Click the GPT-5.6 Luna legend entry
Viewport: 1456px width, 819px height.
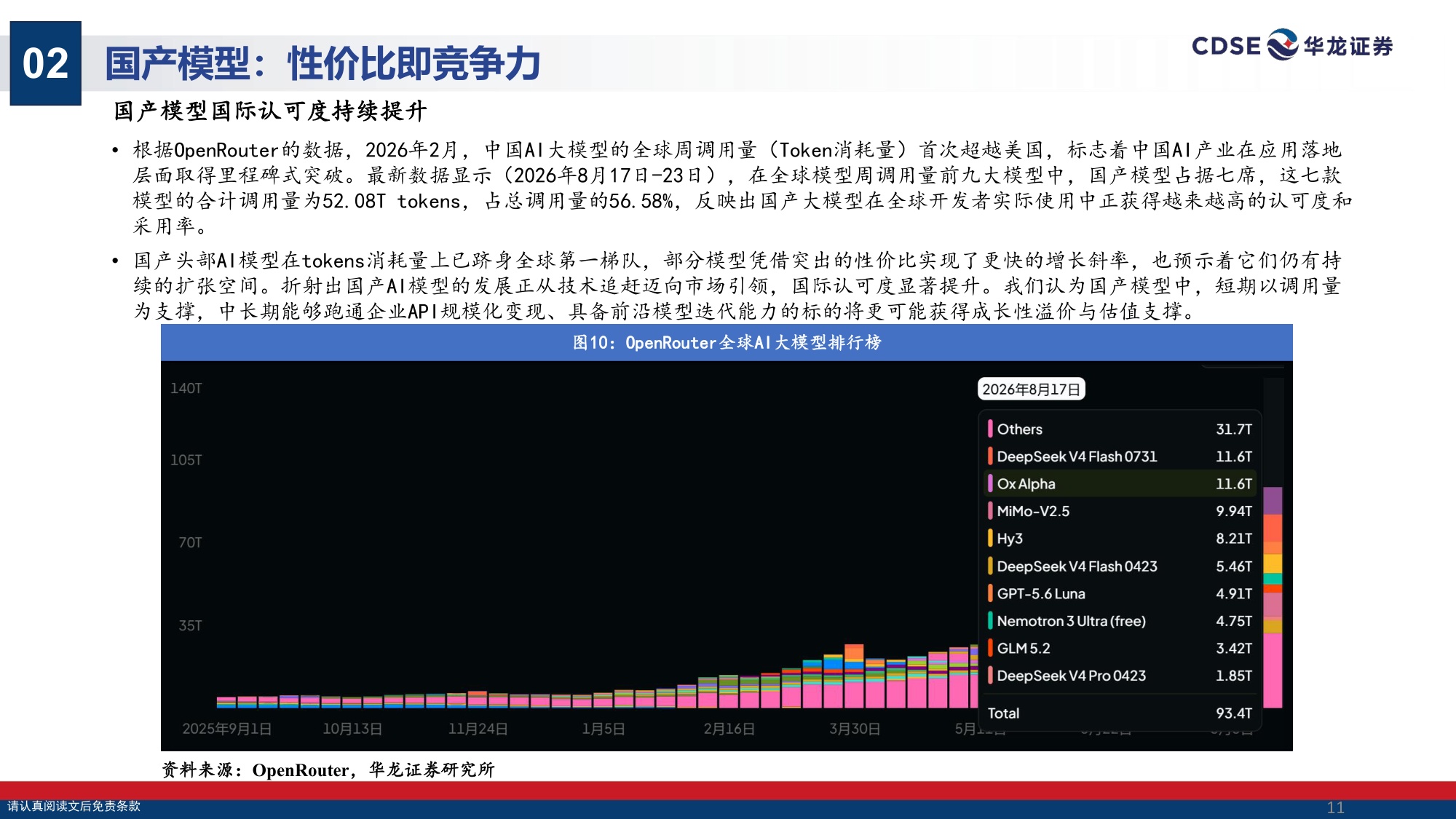1120,593
